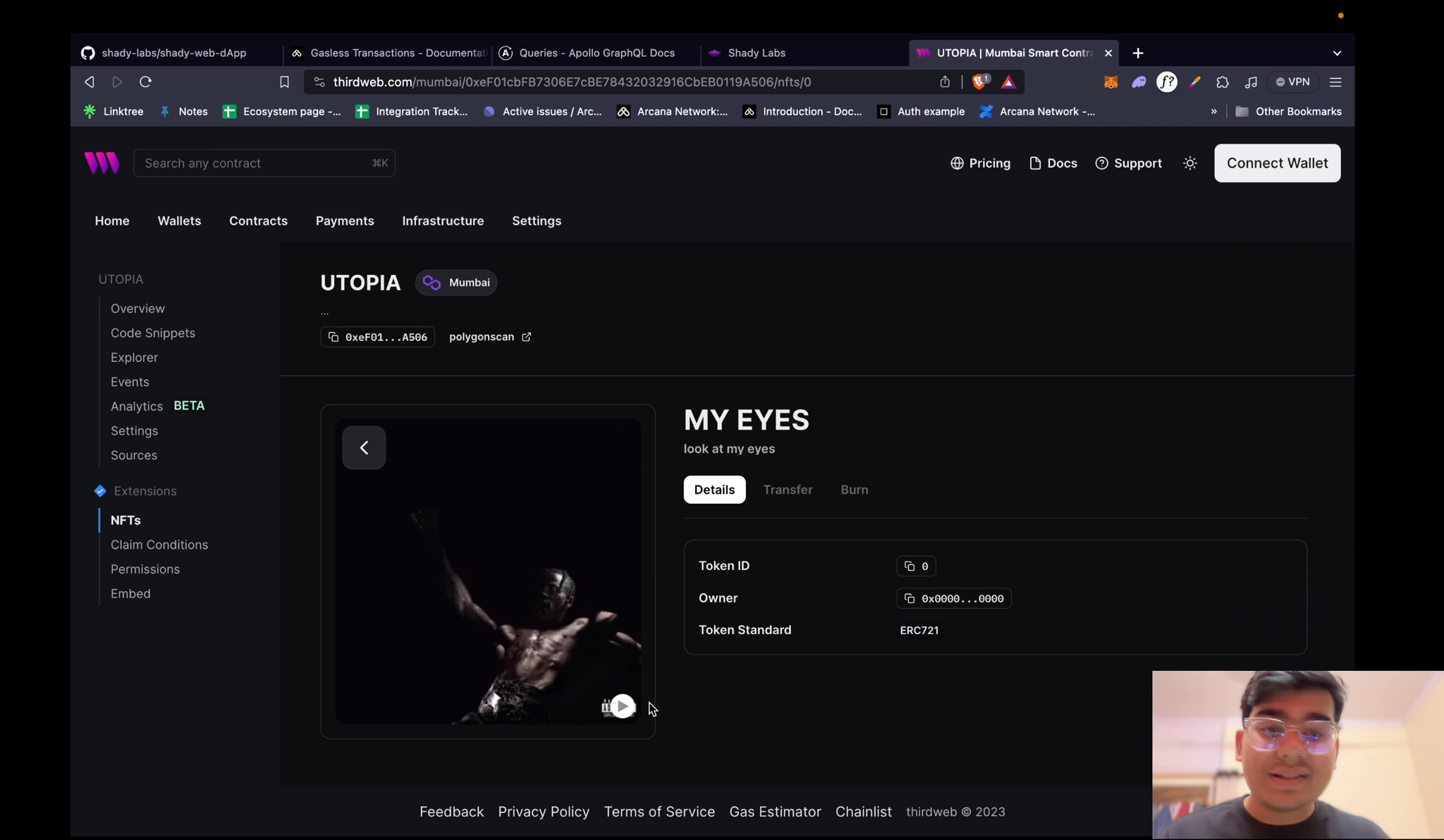The image size is (1444, 840).
Task: Click the browser back arrow
Action: 90,82
